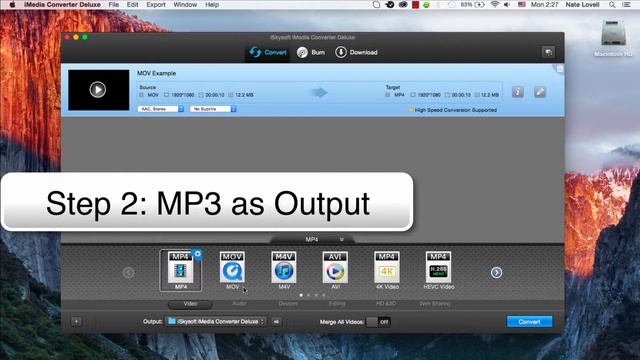Image resolution: width=640 pixels, height=360 pixels.
Task: Select the Editing format category tab
Action: 337,304
